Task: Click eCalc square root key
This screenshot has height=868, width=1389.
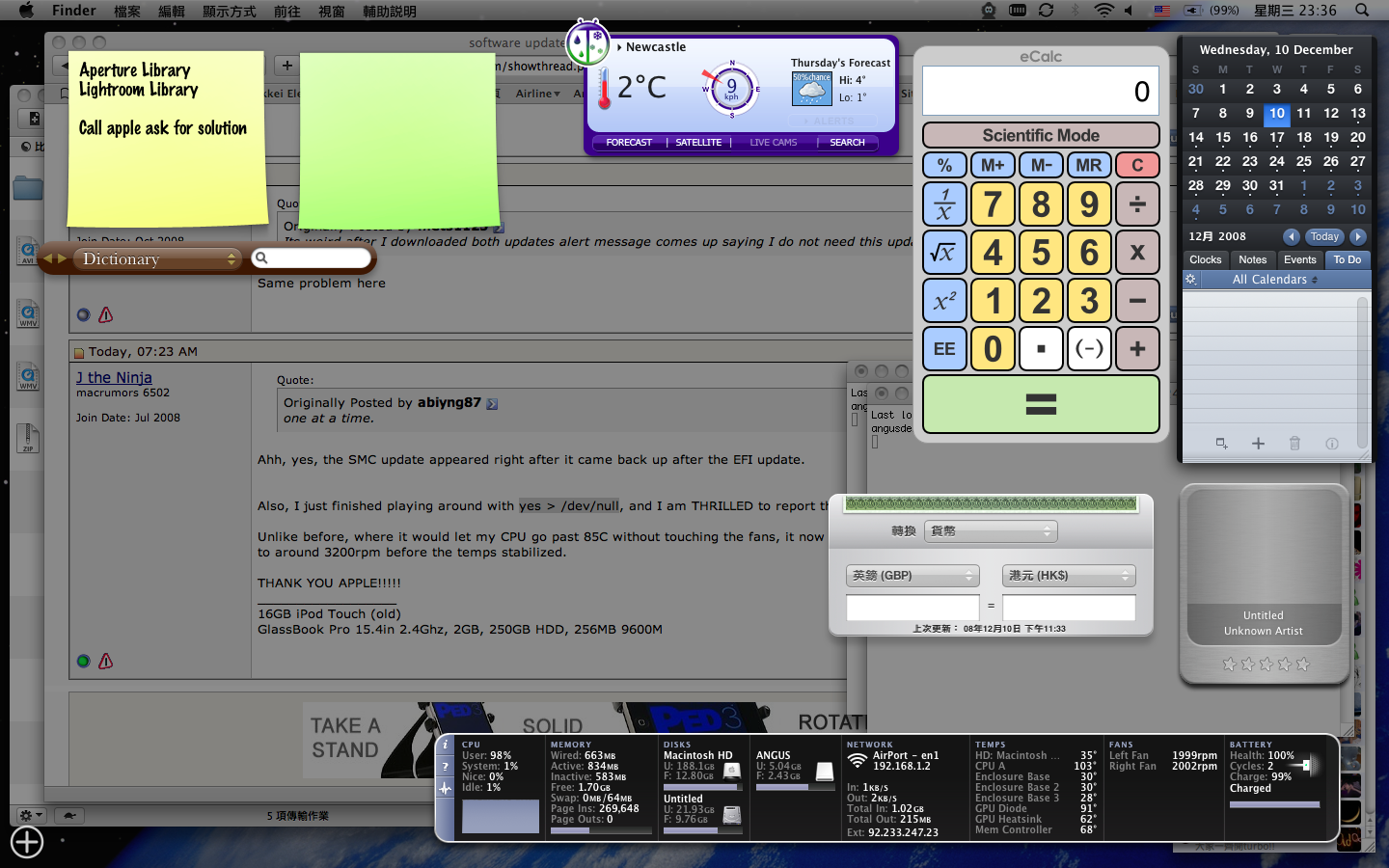Action: point(944,253)
